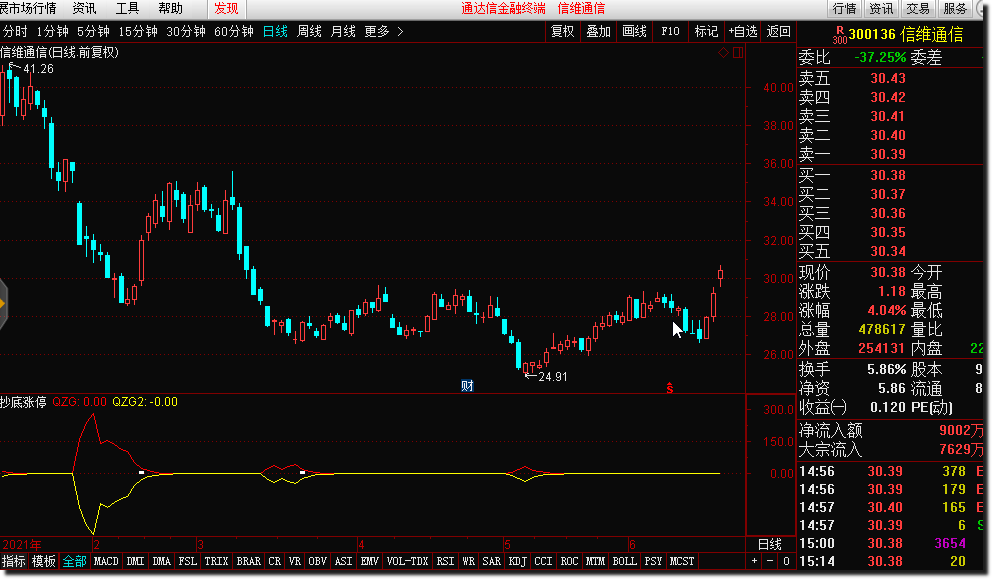Select the ROC indicator
This screenshot has height=579, width=993.
pyautogui.click(x=569, y=561)
